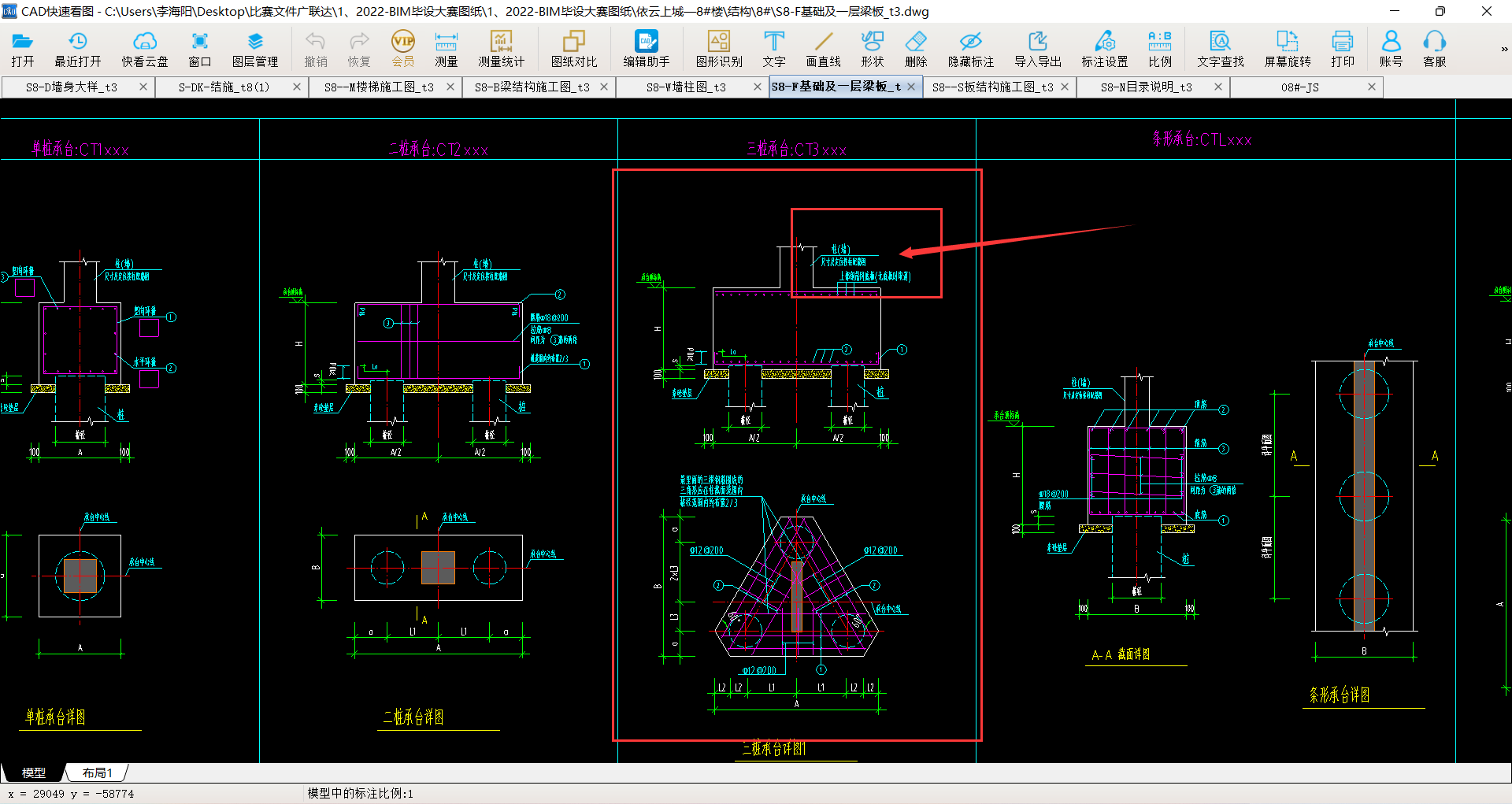Toggle 隐藏标注 hide annotations
The image size is (1512, 804).
[971, 49]
